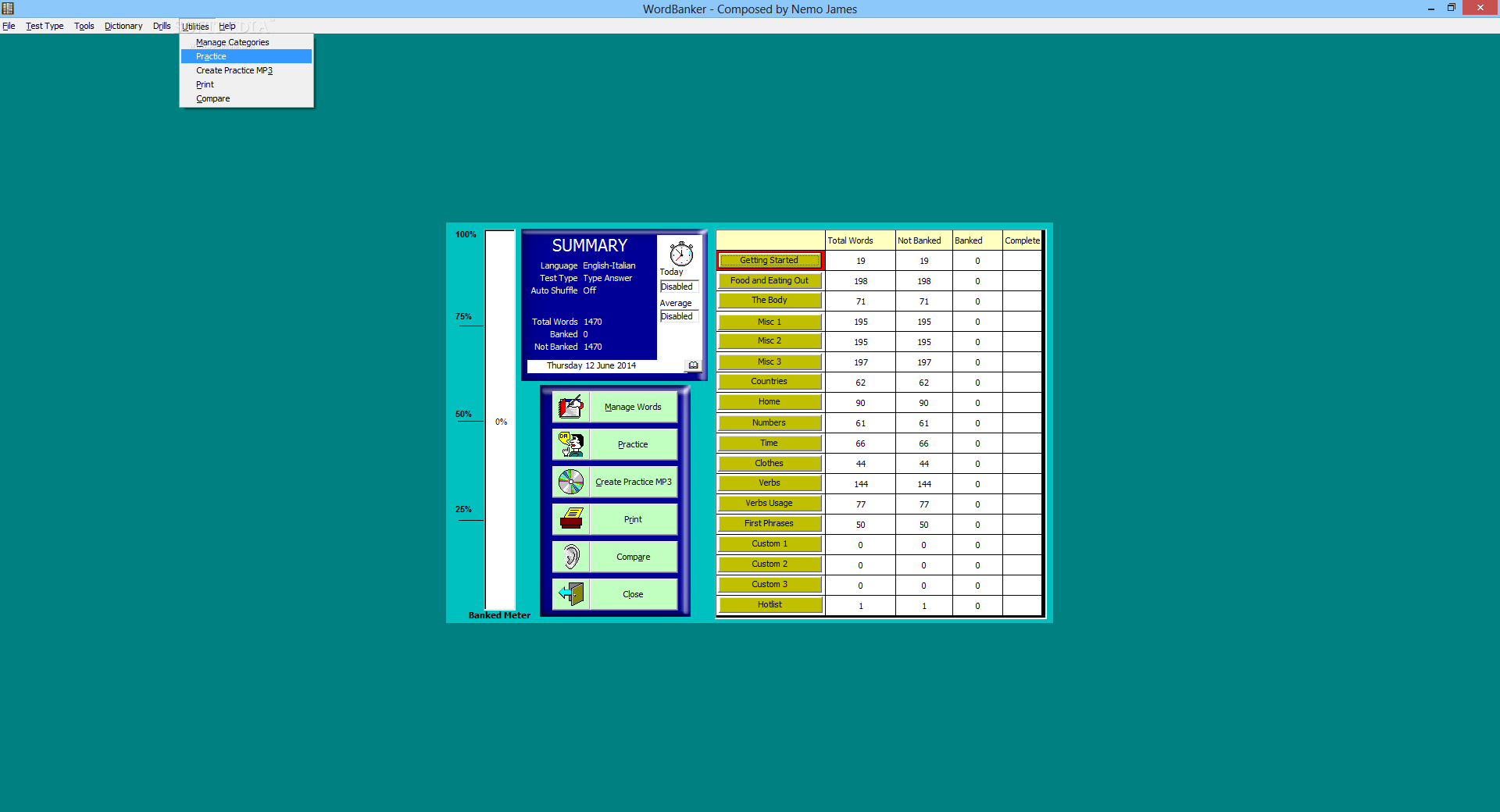Click the WordBanker app icon in title bar
This screenshot has width=1500, height=812.
pos(8,9)
